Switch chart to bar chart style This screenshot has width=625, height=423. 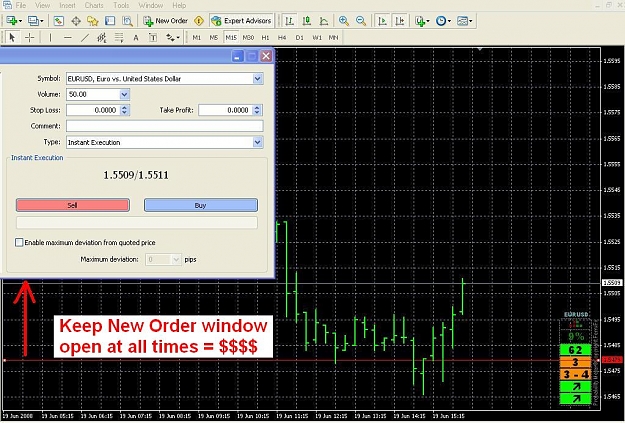(x=290, y=21)
